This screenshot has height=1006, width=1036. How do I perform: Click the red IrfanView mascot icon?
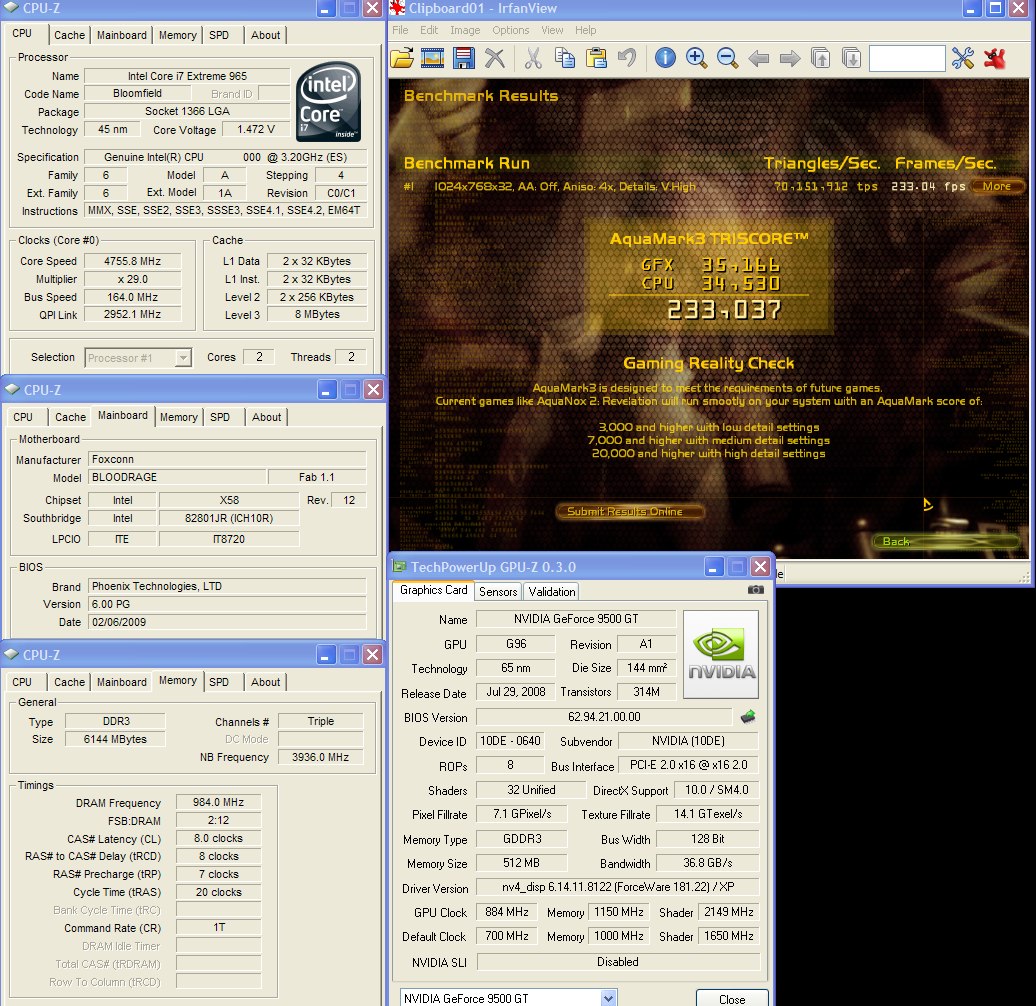click(994, 58)
